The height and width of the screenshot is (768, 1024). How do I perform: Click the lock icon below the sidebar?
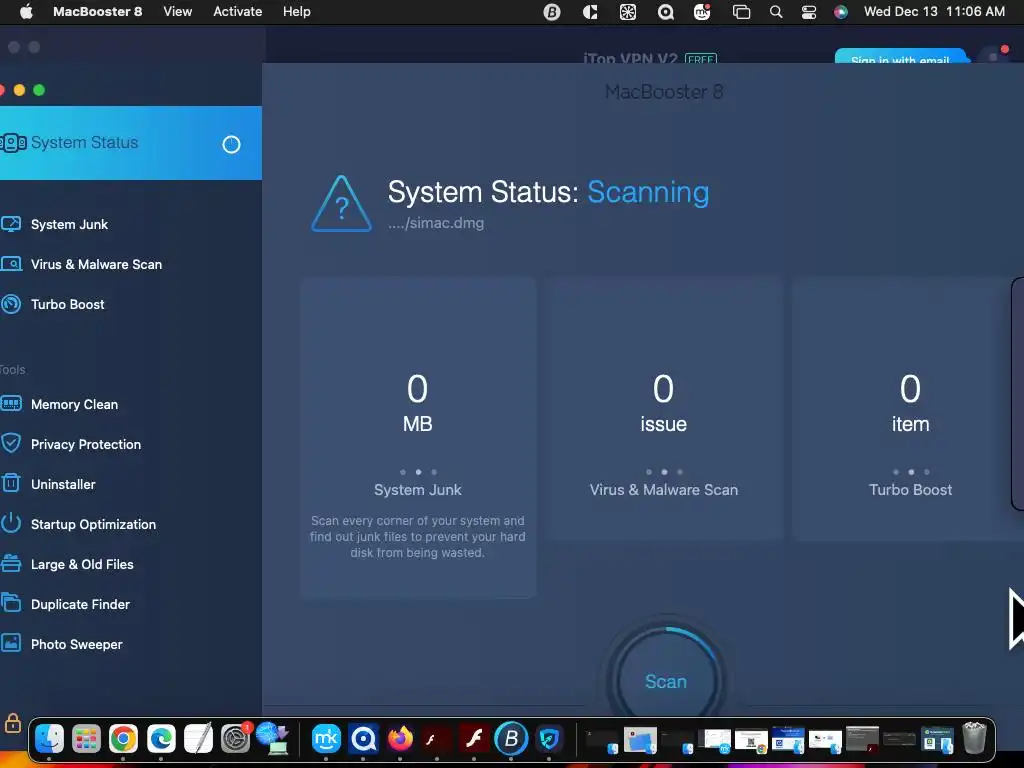click(x=12, y=723)
